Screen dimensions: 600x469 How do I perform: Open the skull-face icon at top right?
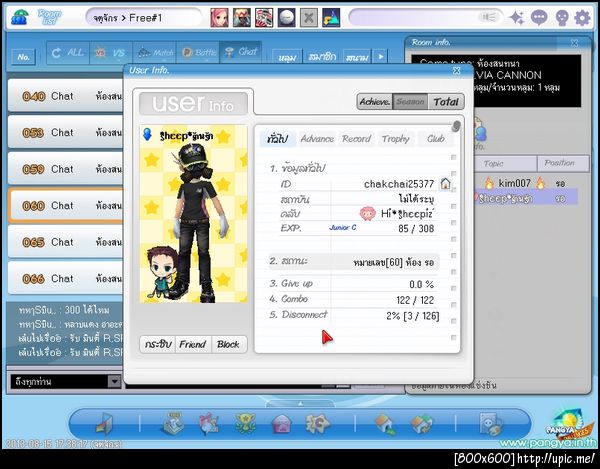coord(561,18)
